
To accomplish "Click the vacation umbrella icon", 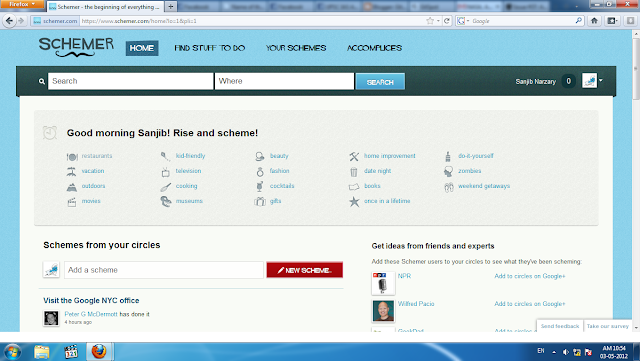I will click(71, 172).
